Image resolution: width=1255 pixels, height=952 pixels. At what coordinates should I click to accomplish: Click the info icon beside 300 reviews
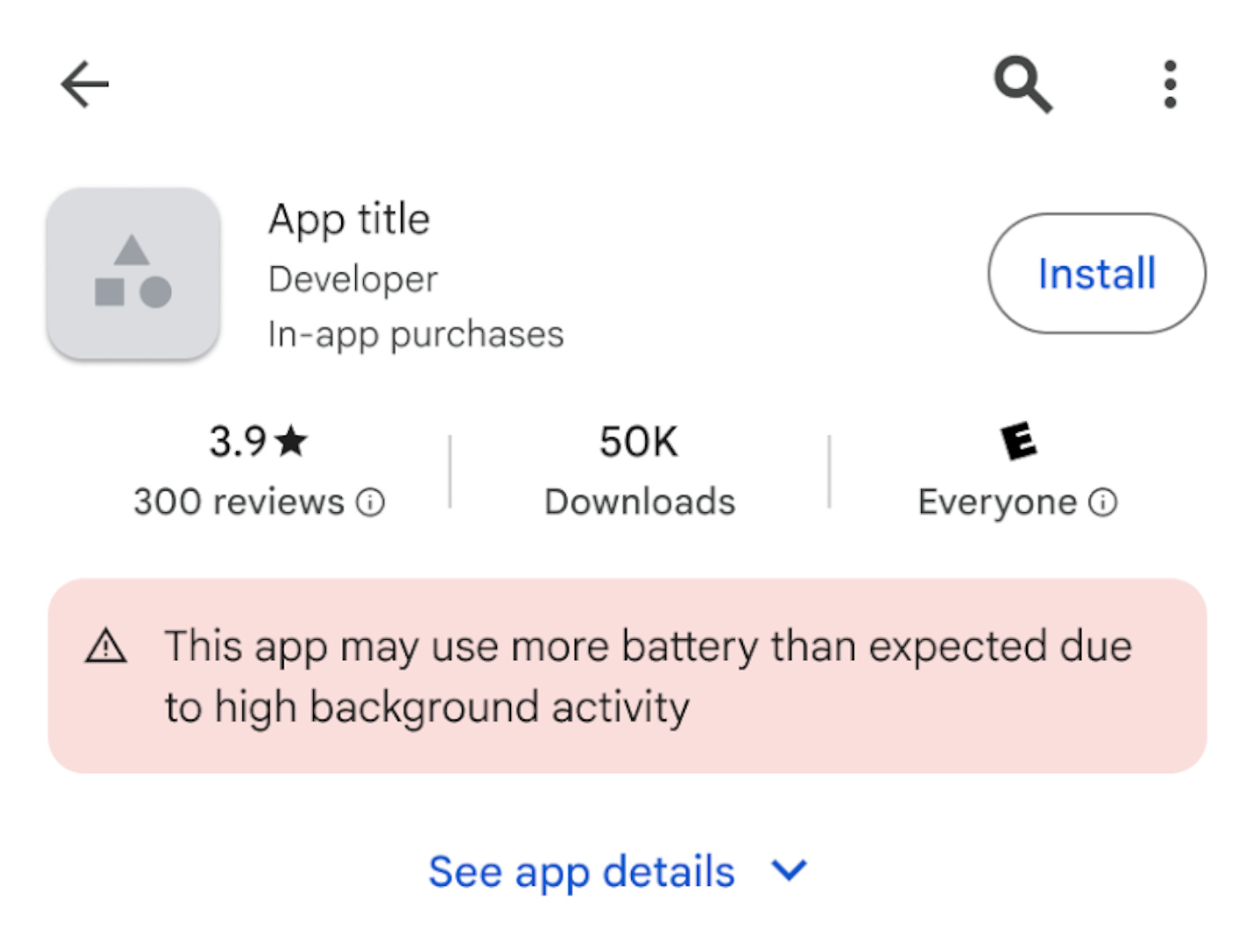tap(370, 502)
